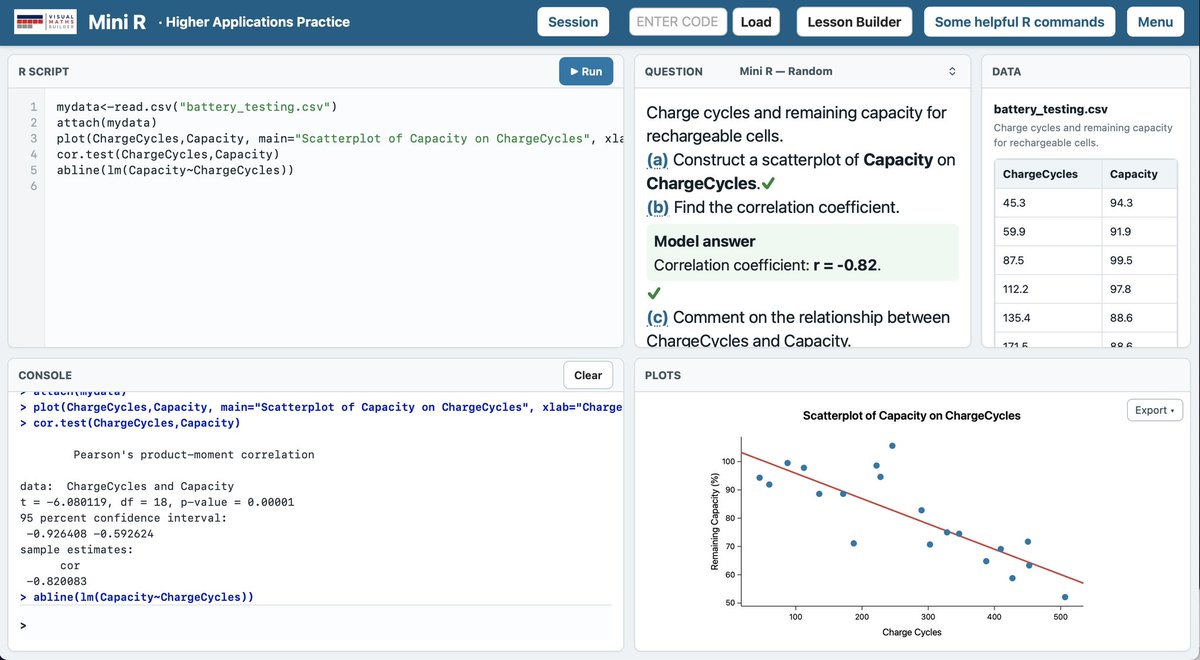
Task: Click the Model answer box
Action: coord(802,253)
